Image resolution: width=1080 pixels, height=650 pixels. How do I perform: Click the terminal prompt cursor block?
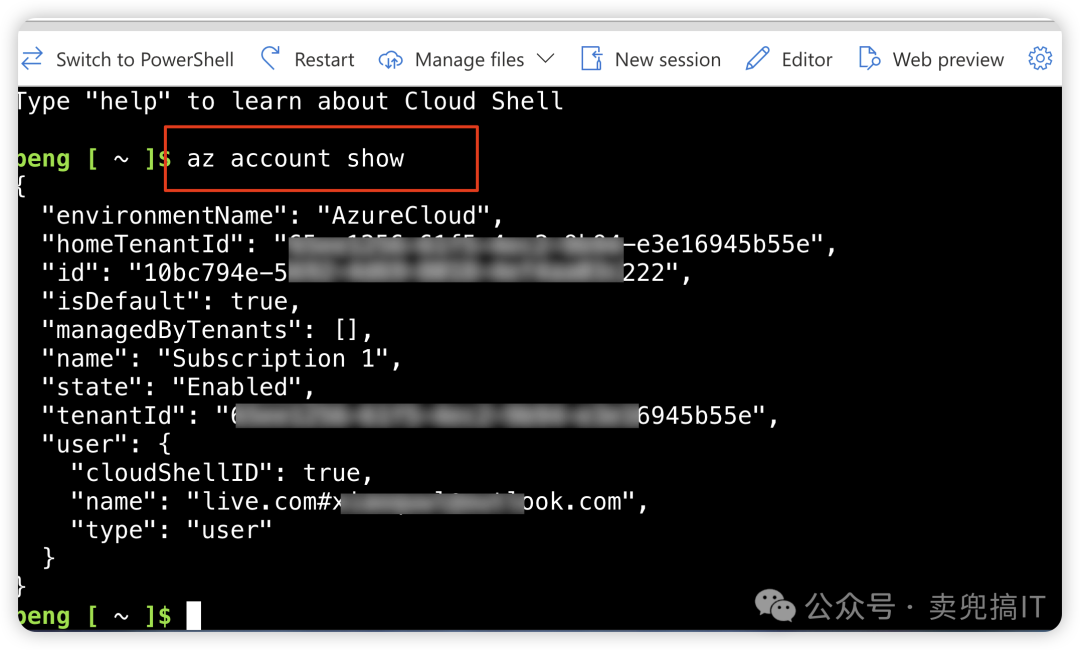point(194,615)
